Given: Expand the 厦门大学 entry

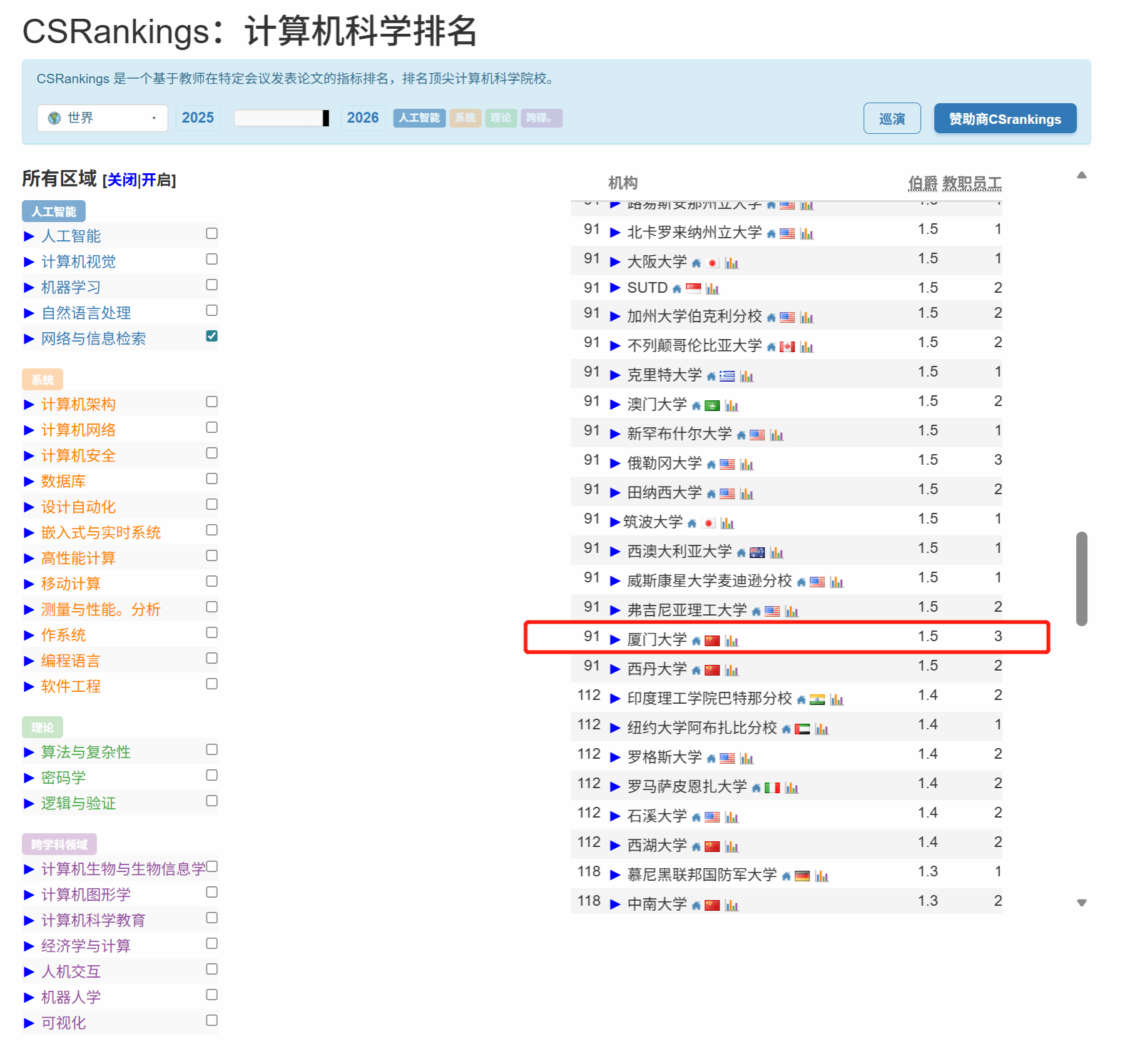Looking at the screenshot, I should [614, 640].
